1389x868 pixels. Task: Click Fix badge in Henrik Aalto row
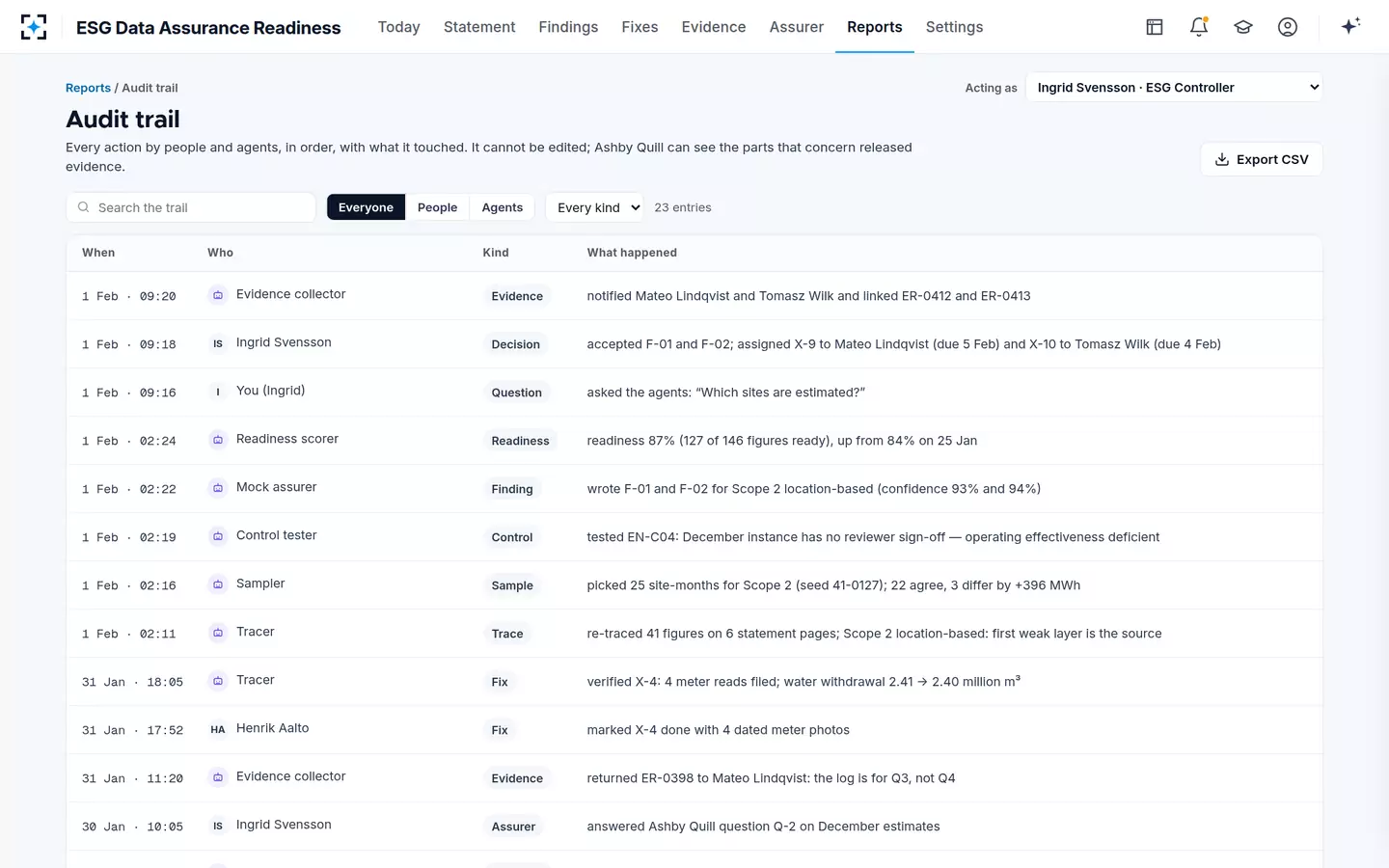[500, 730]
